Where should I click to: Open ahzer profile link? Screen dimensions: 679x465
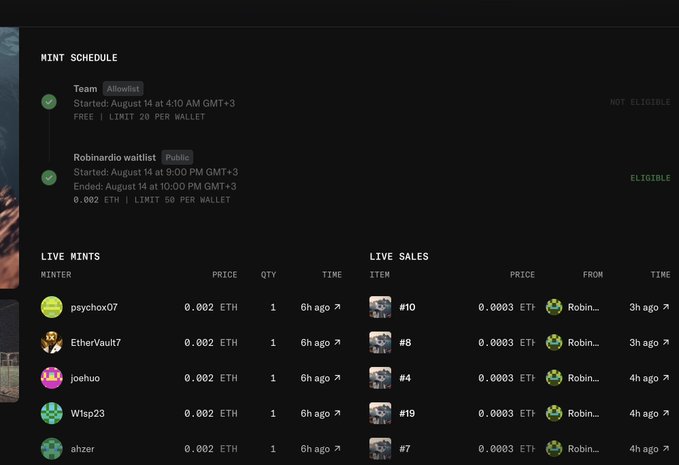pyautogui.click(x=82, y=449)
